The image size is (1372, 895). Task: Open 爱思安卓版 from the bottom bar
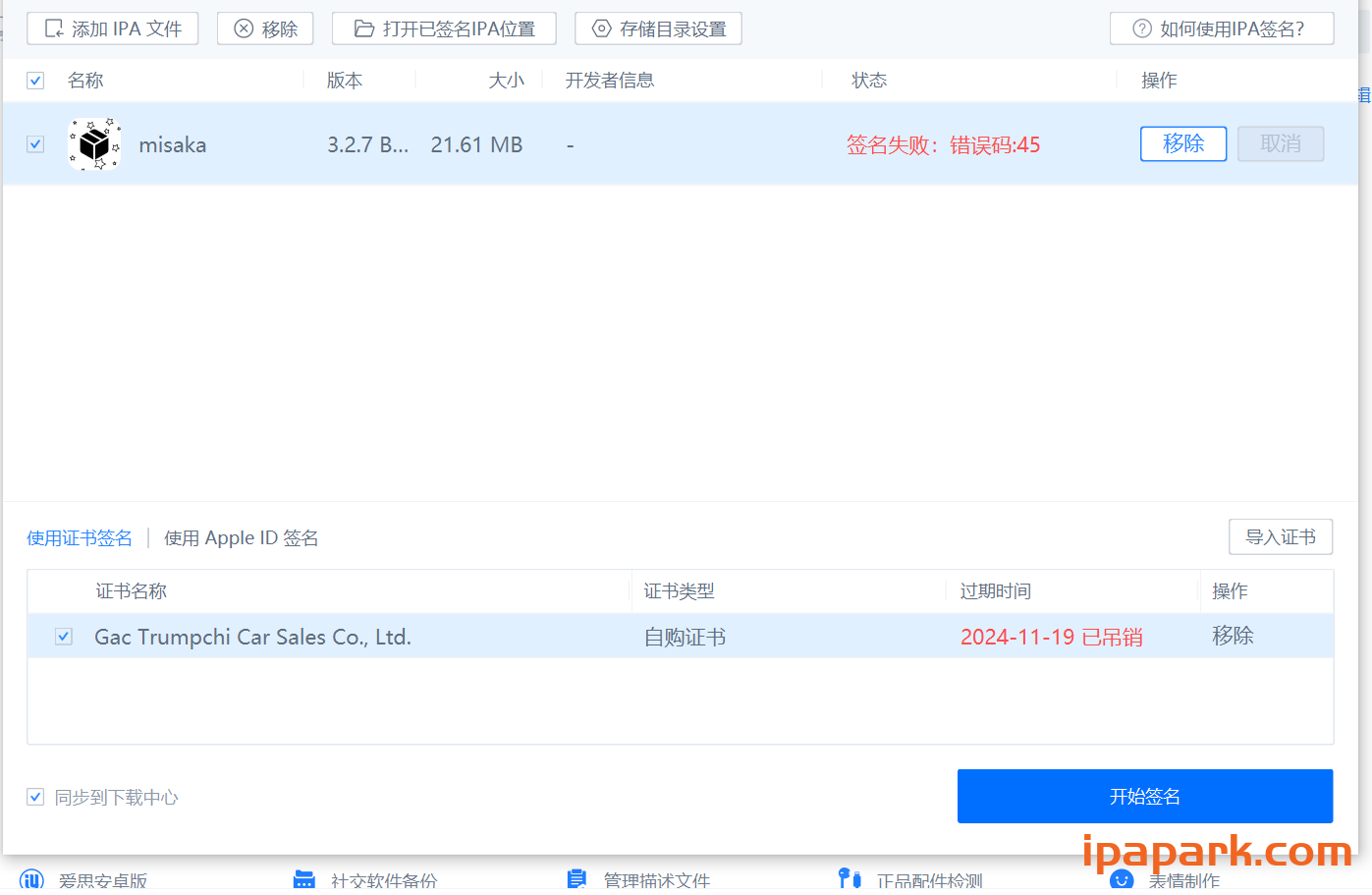pyautogui.click(x=34, y=879)
